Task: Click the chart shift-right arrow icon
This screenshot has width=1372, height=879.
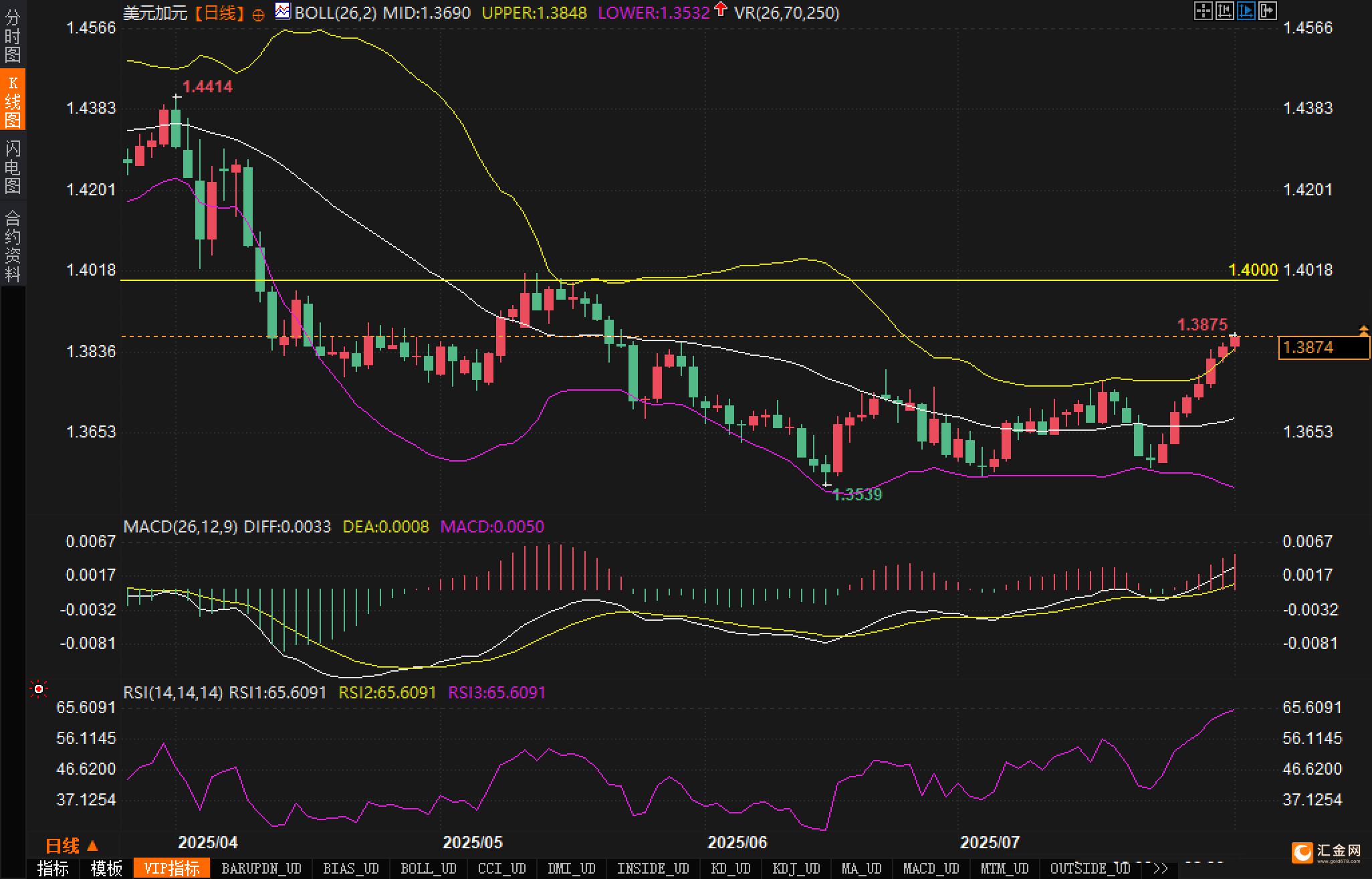Action: click(x=1267, y=11)
